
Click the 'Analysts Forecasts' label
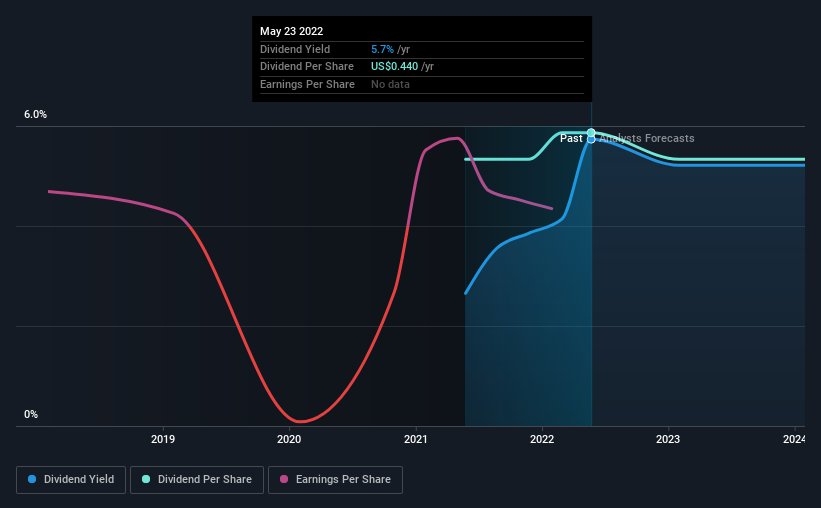[647, 138]
